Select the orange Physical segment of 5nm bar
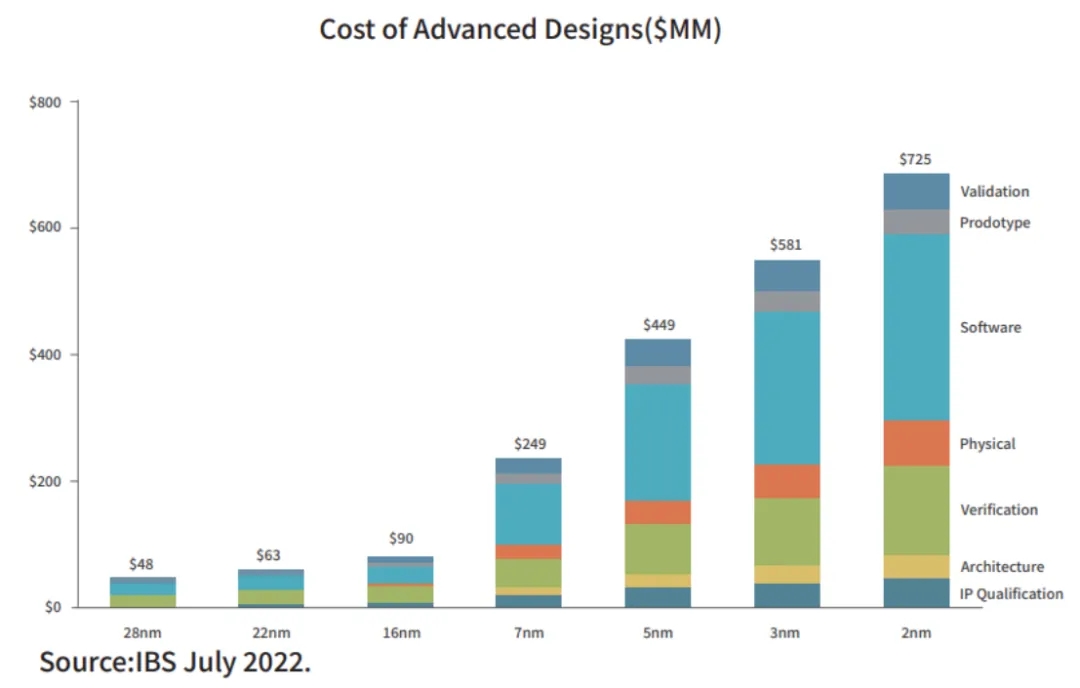 click(656, 512)
